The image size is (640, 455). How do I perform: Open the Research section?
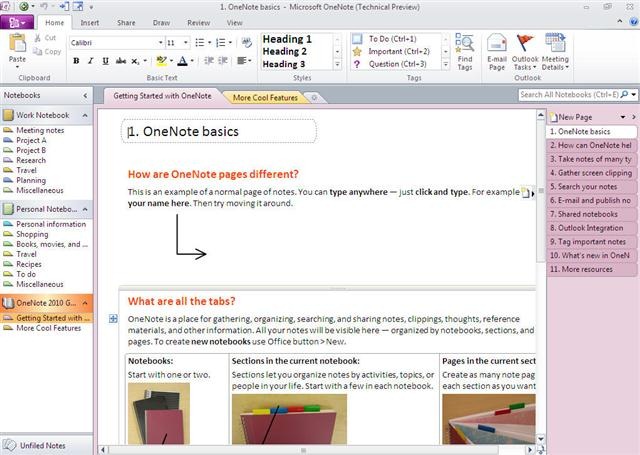point(31,160)
